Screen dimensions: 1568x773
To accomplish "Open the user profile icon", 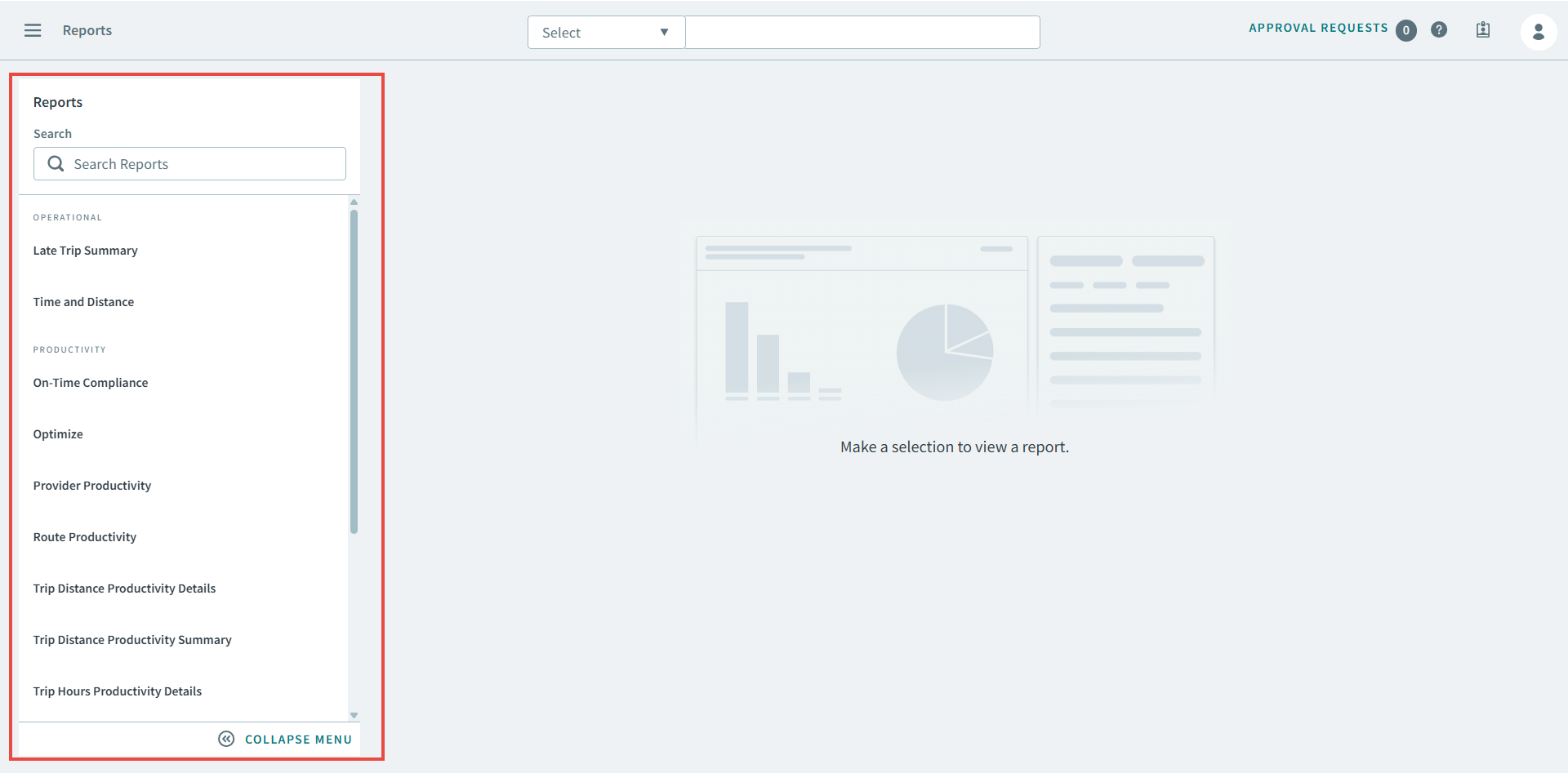I will [x=1539, y=32].
